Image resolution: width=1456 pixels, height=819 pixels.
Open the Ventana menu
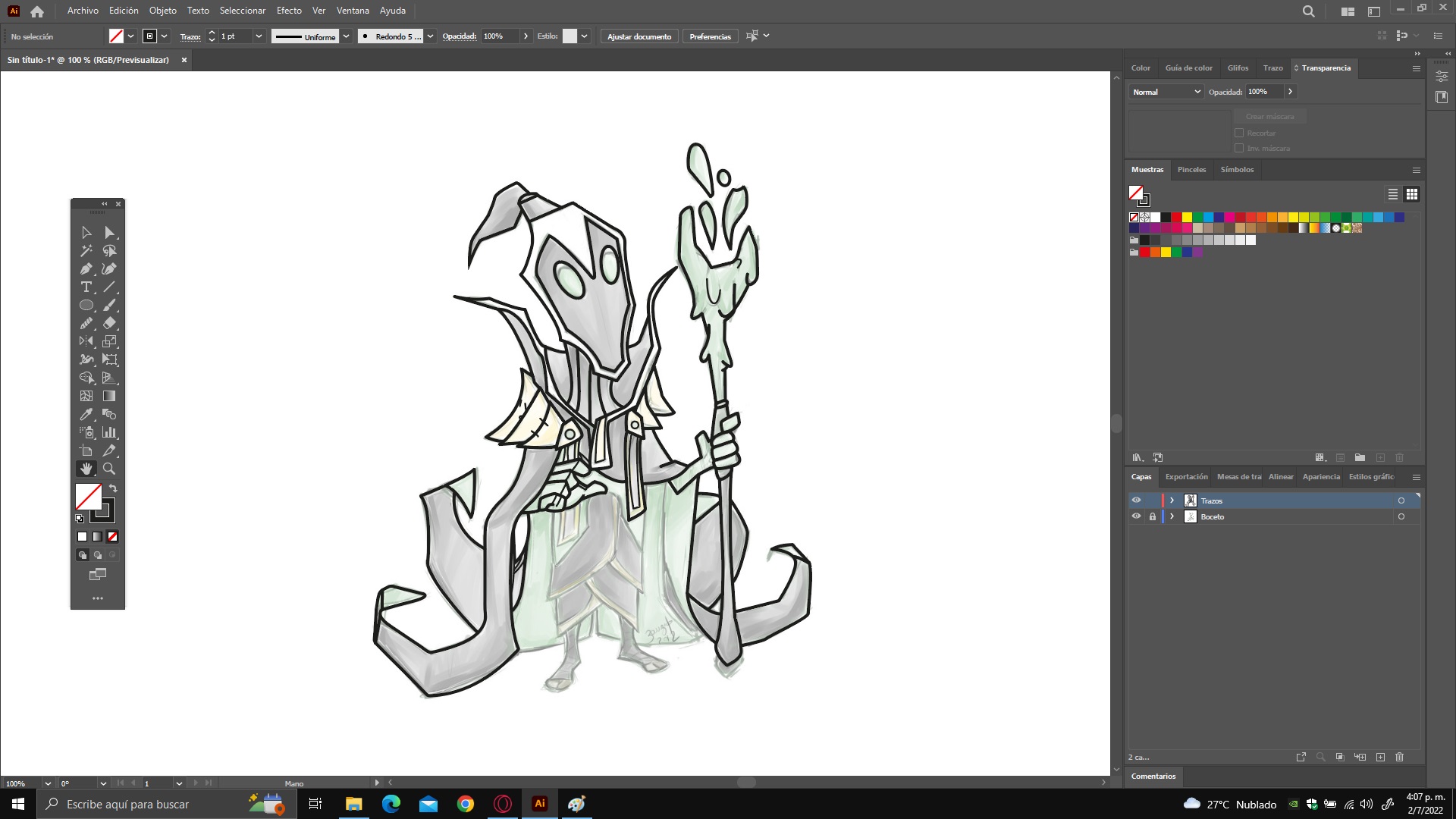point(353,11)
